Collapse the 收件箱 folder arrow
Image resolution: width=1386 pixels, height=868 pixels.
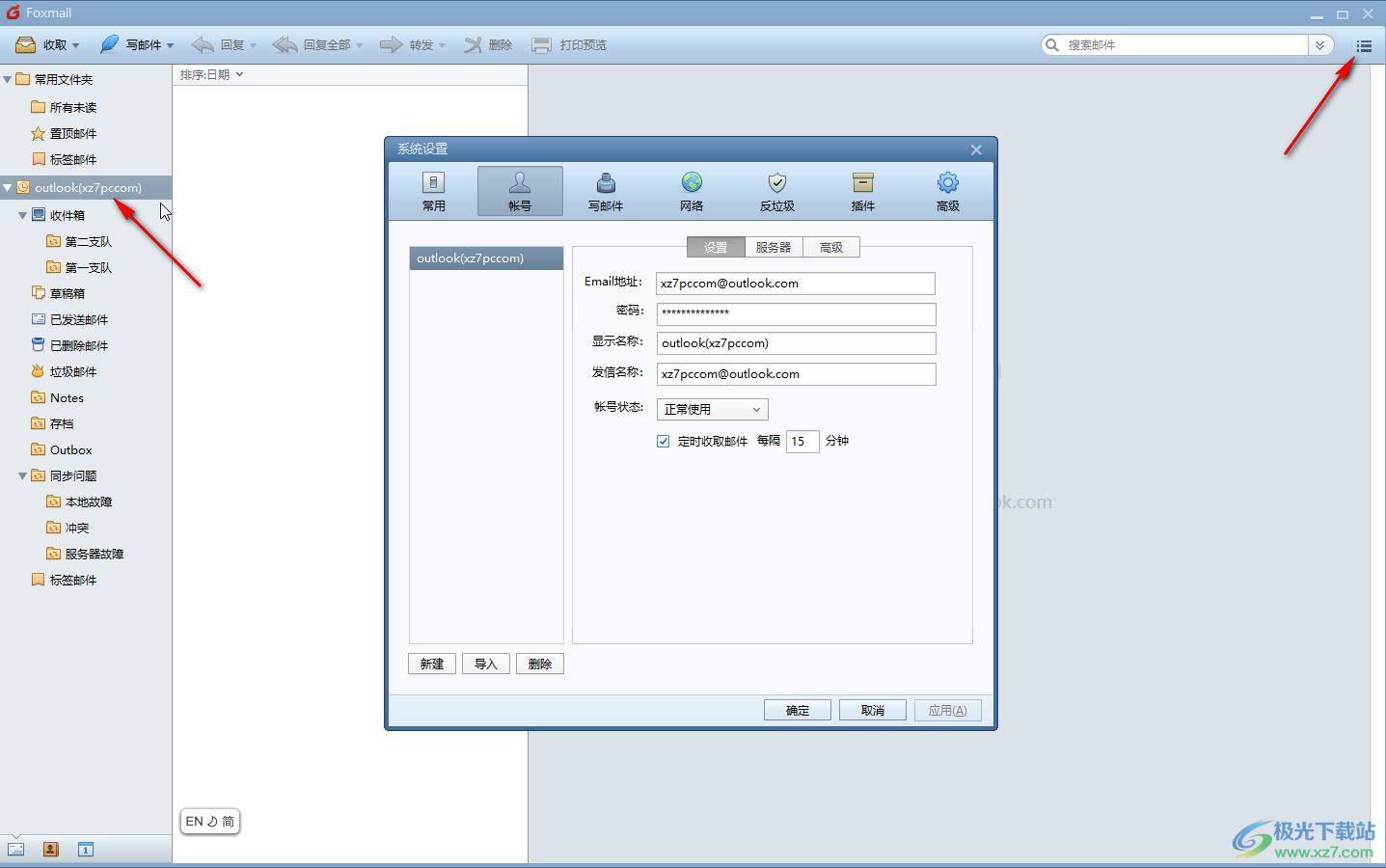[22, 215]
